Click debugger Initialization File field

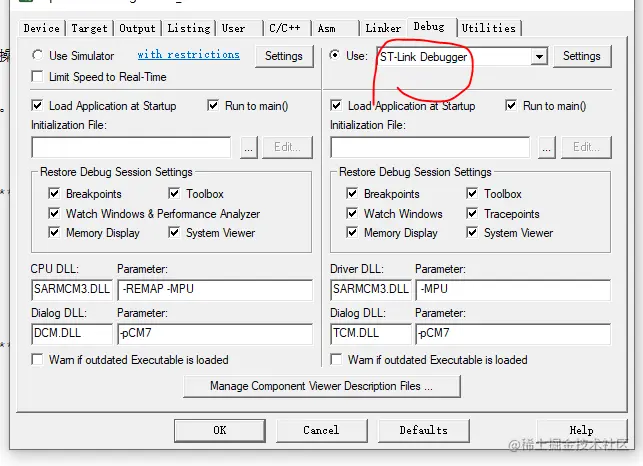pyautogui.click(x=430, y=147)
